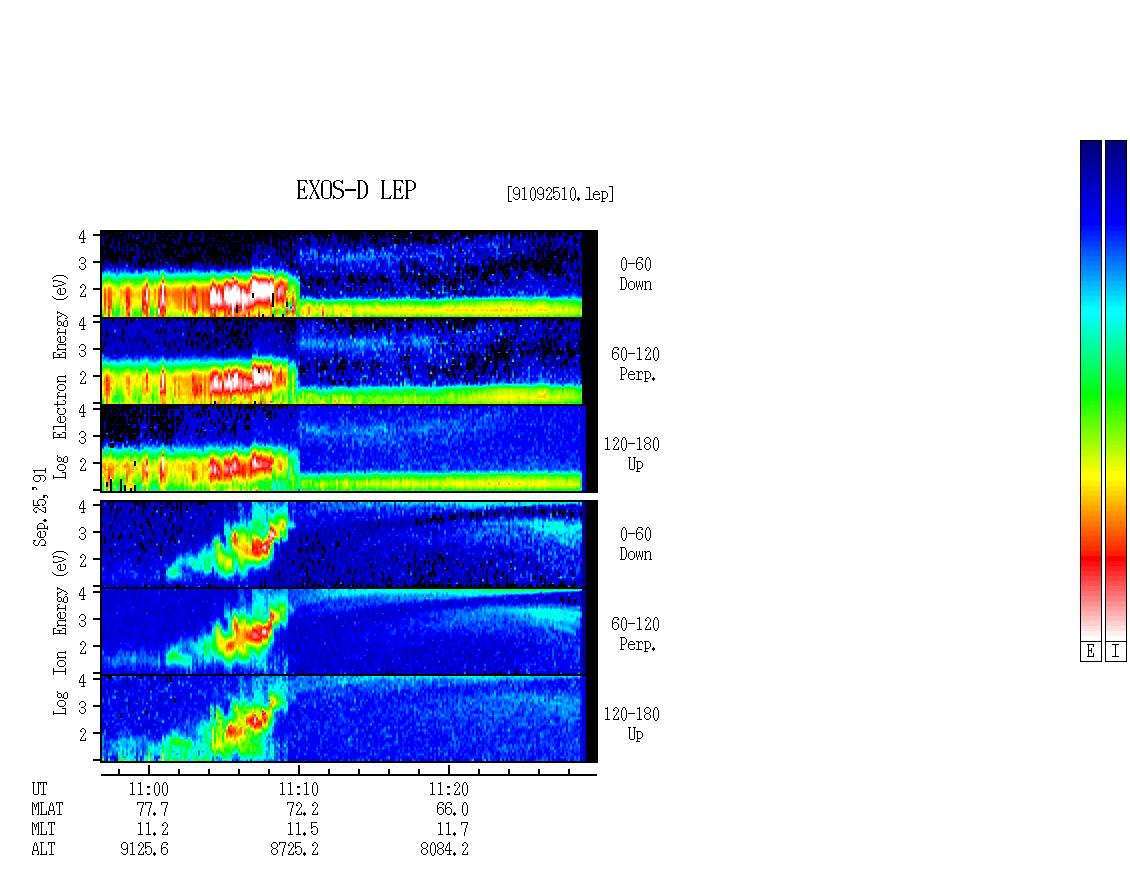
Task: Select the 11:20 UT time value
Action: point(448,789)
